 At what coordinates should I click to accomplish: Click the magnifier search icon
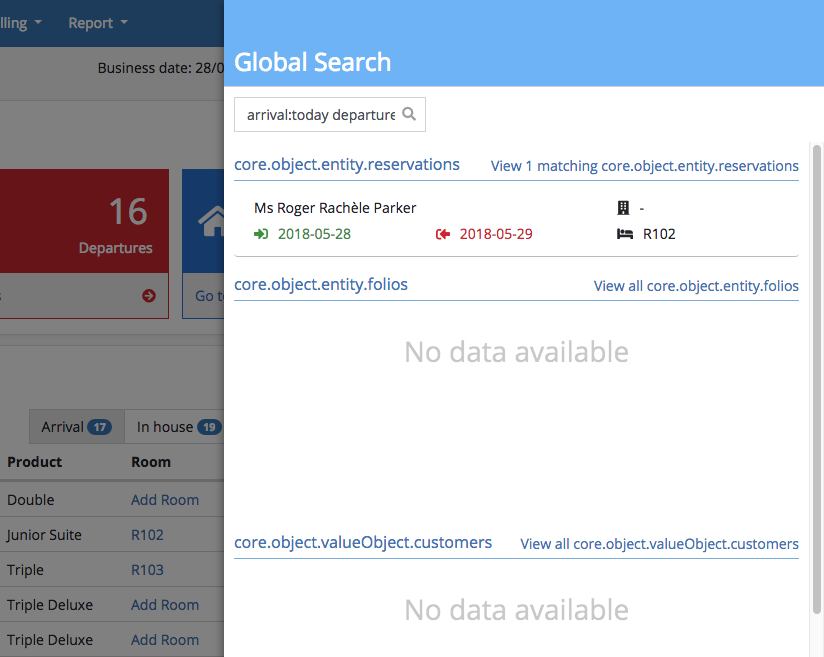[409, 114]
